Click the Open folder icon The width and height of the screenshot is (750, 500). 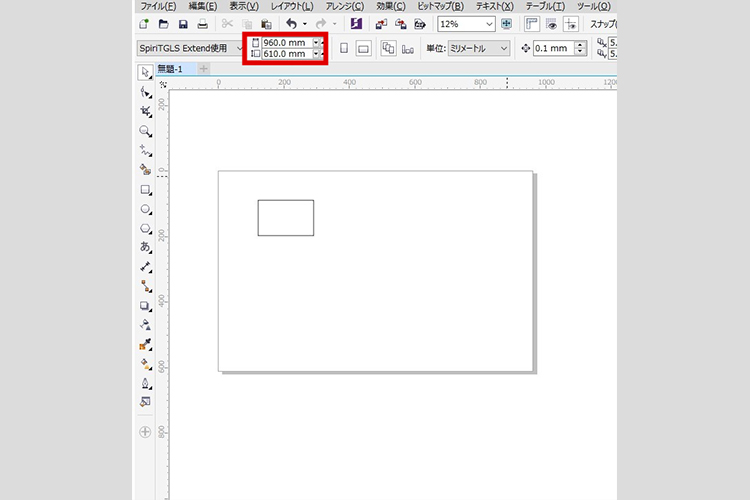click(164, 24)
